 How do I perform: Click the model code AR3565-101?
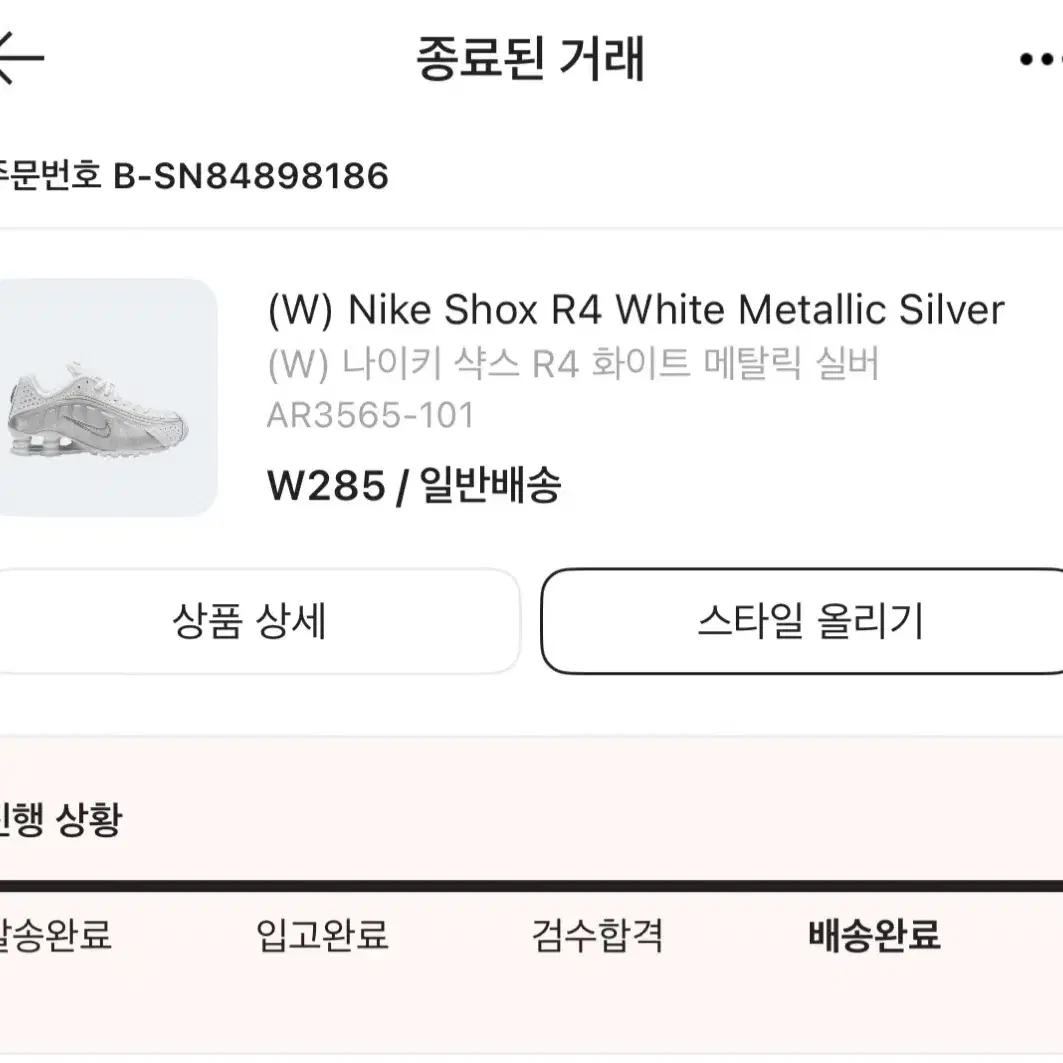[370, 415]
